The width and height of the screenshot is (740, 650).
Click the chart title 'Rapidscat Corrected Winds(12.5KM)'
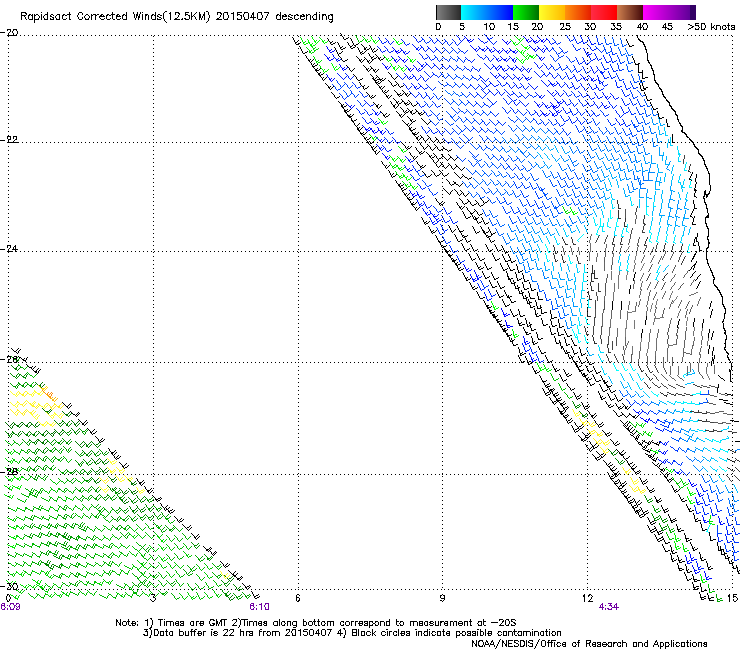click(115, 17)
